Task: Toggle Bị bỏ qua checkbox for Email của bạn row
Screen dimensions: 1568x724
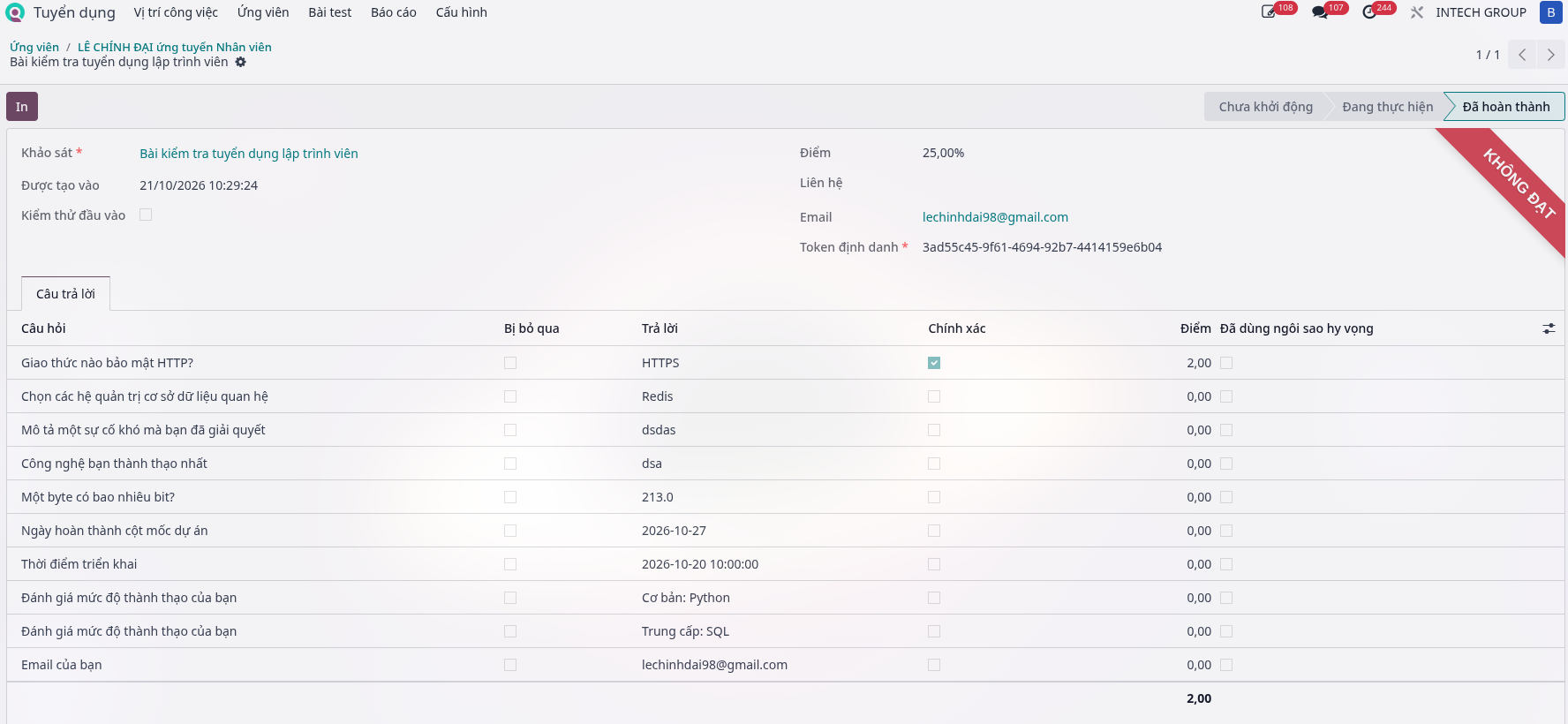Action: (x=510, y=665)
